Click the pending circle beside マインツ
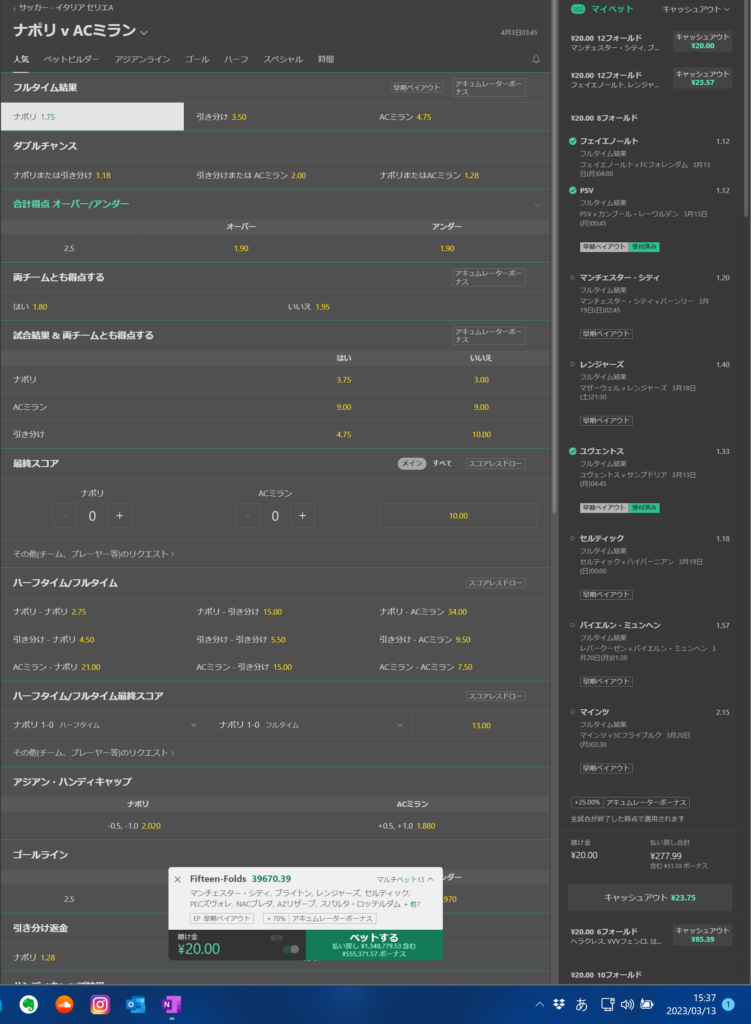Screen dimensions: 751x1024 [x=573, y=712]
